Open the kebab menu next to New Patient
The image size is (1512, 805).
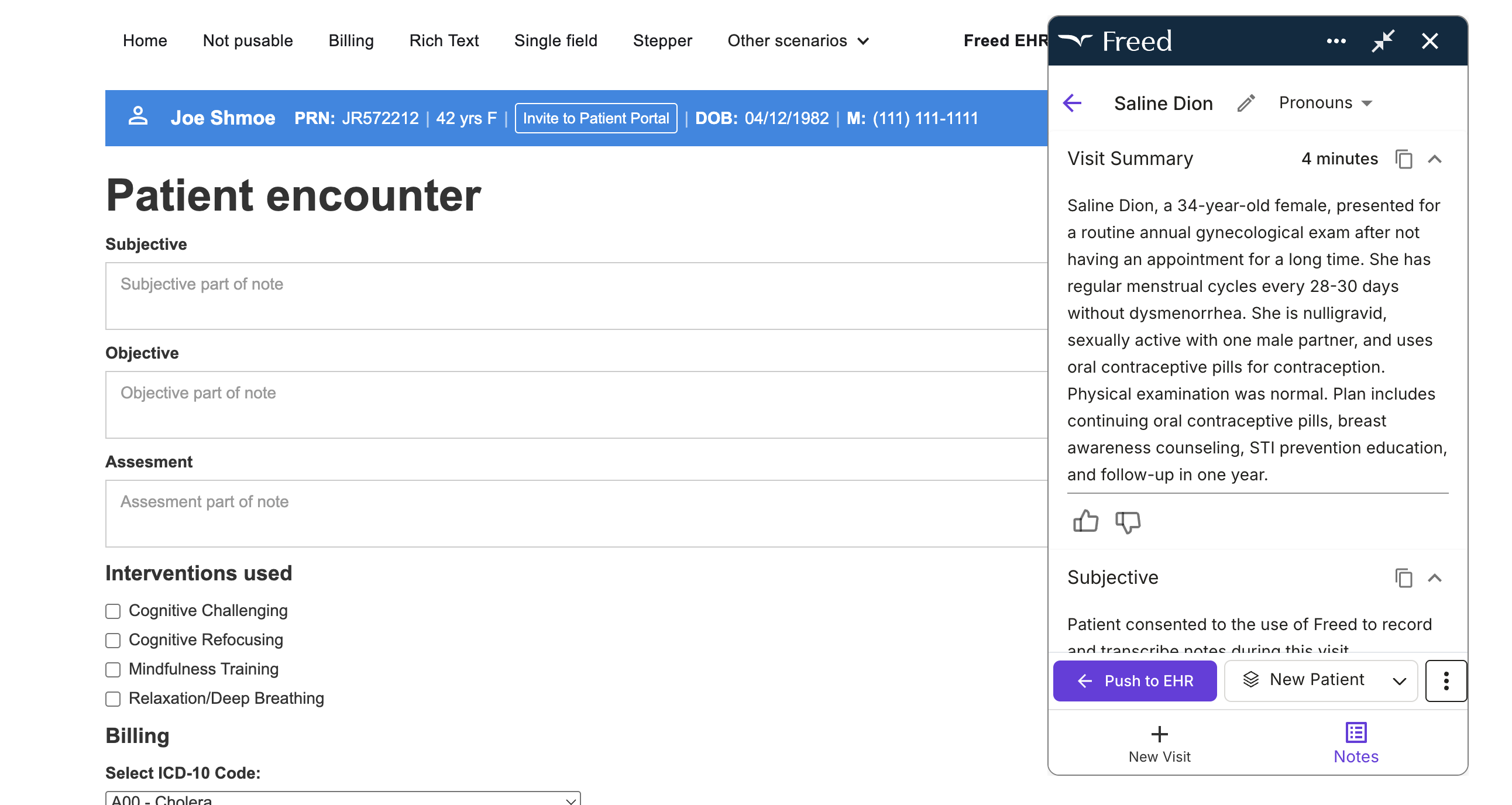click(x=1445, y=680)
